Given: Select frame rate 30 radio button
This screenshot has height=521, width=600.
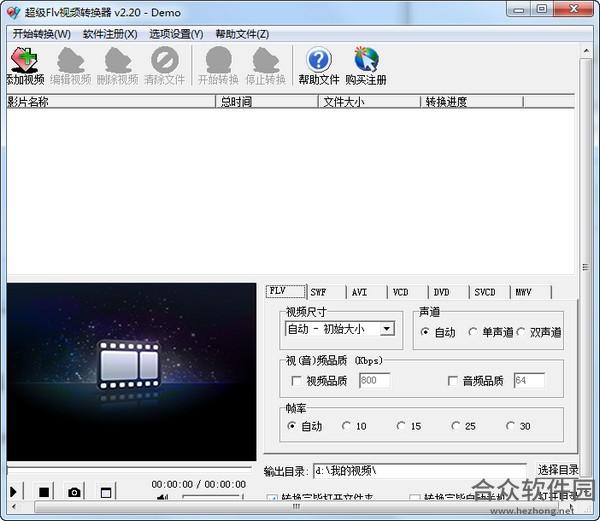Looking at the screenshot, I should click(x=510, y=426).
